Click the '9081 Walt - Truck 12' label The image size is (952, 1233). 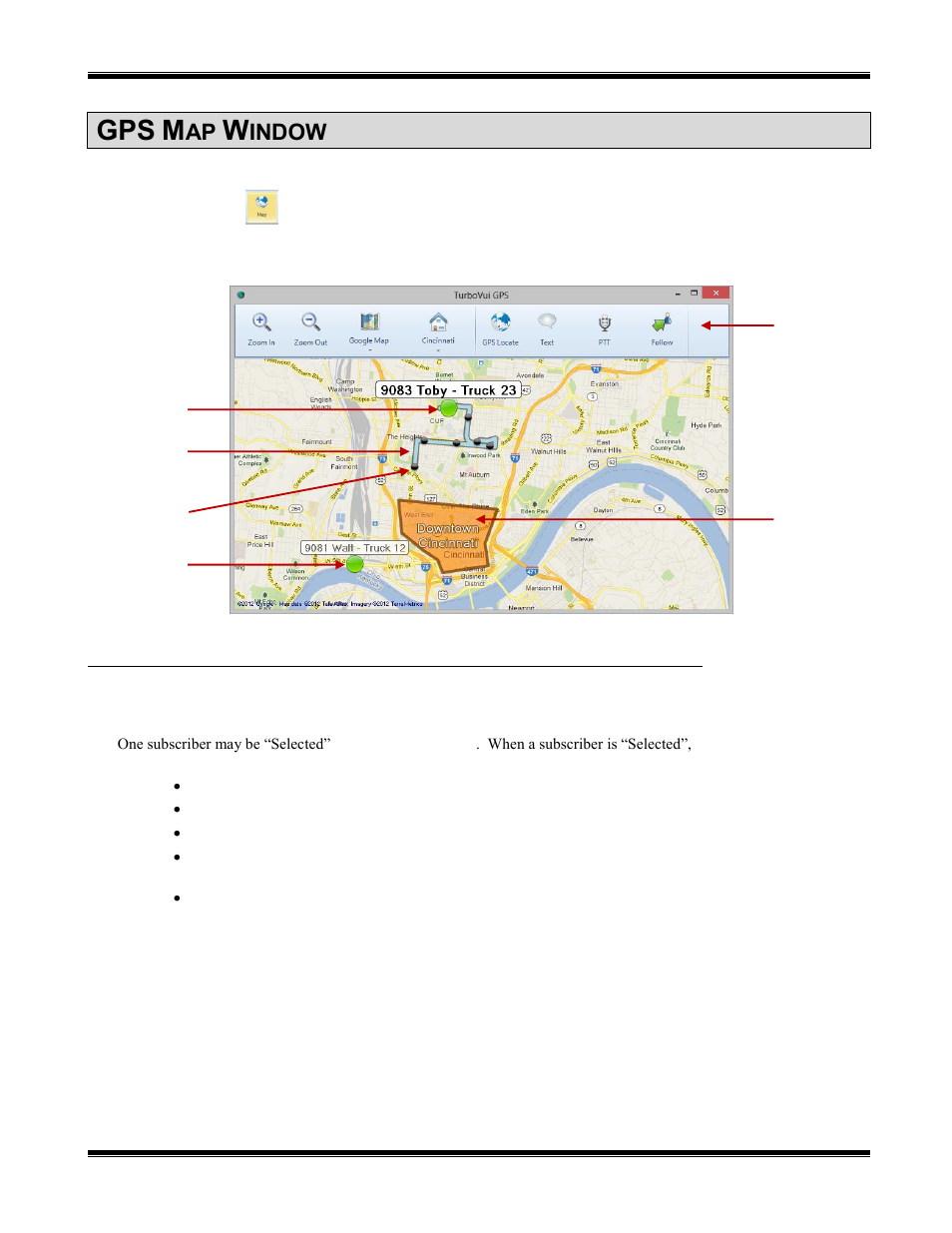point(355,548)
